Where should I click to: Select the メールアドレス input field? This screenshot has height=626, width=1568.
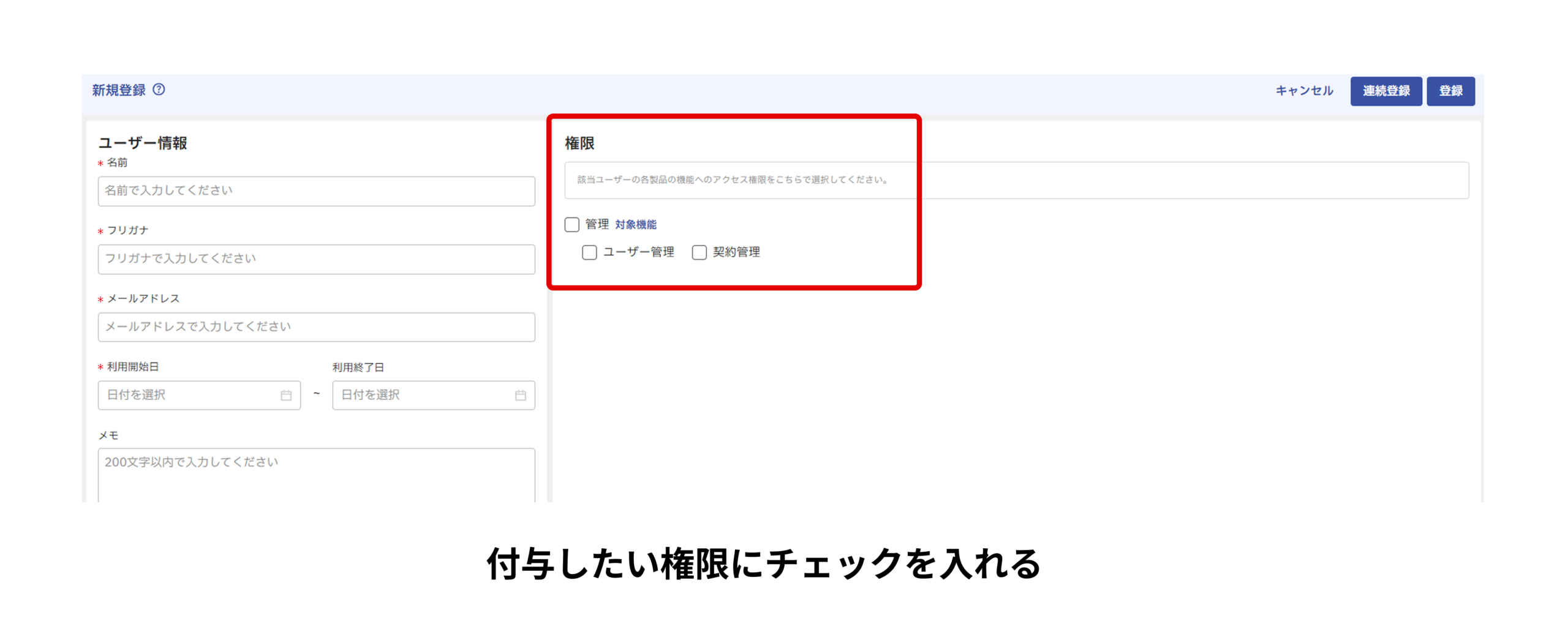[316, 326]
